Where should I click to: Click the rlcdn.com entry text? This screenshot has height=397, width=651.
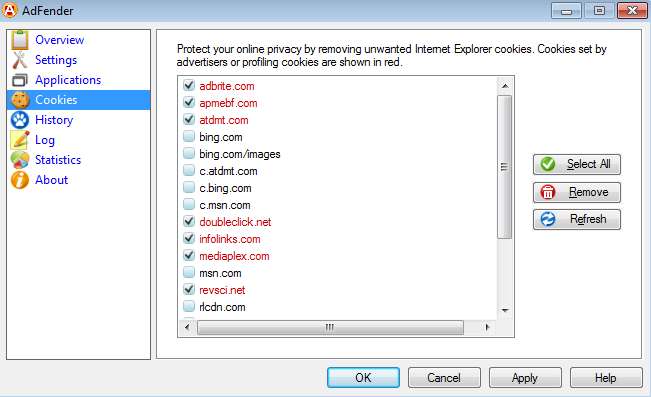(222, 307)
